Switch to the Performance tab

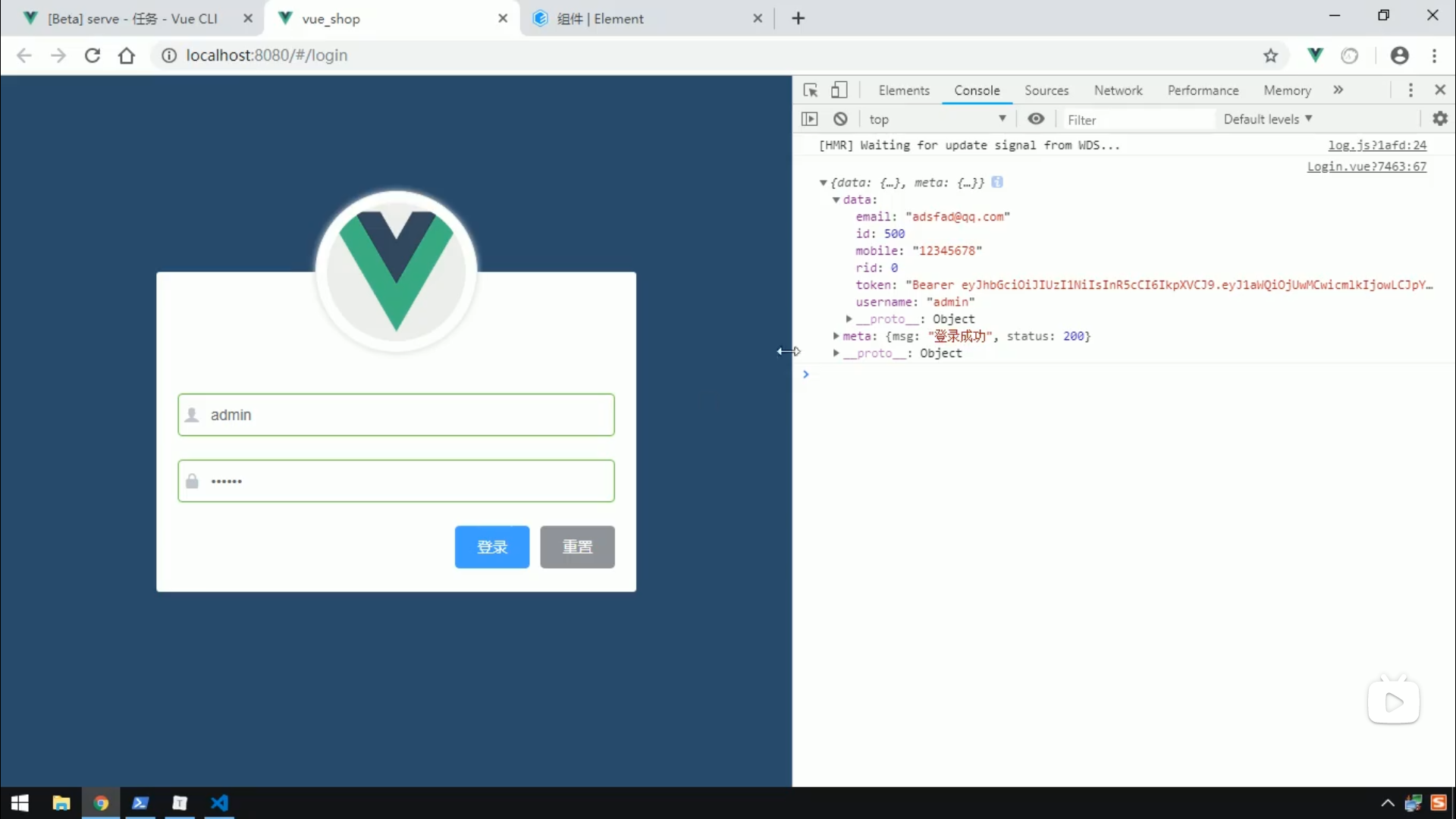tap(1203, 90)
